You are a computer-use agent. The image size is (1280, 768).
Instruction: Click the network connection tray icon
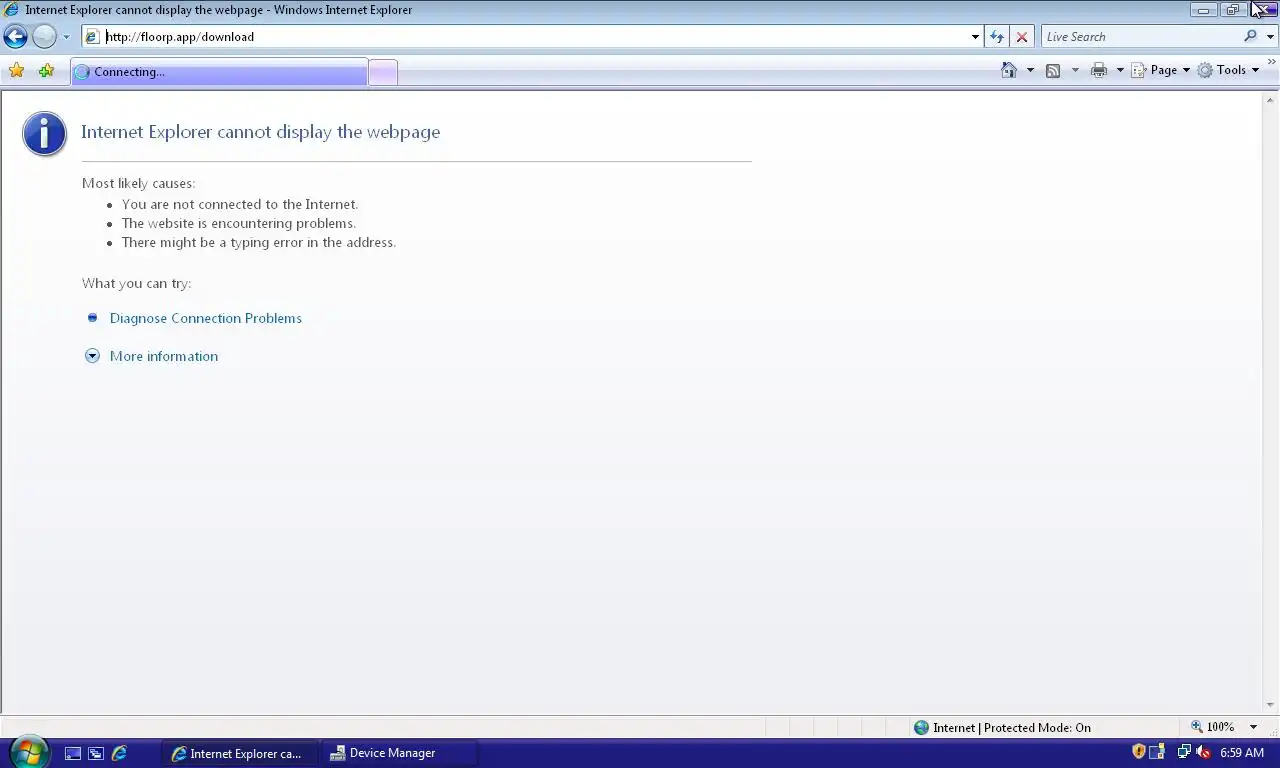point(1184,752)
